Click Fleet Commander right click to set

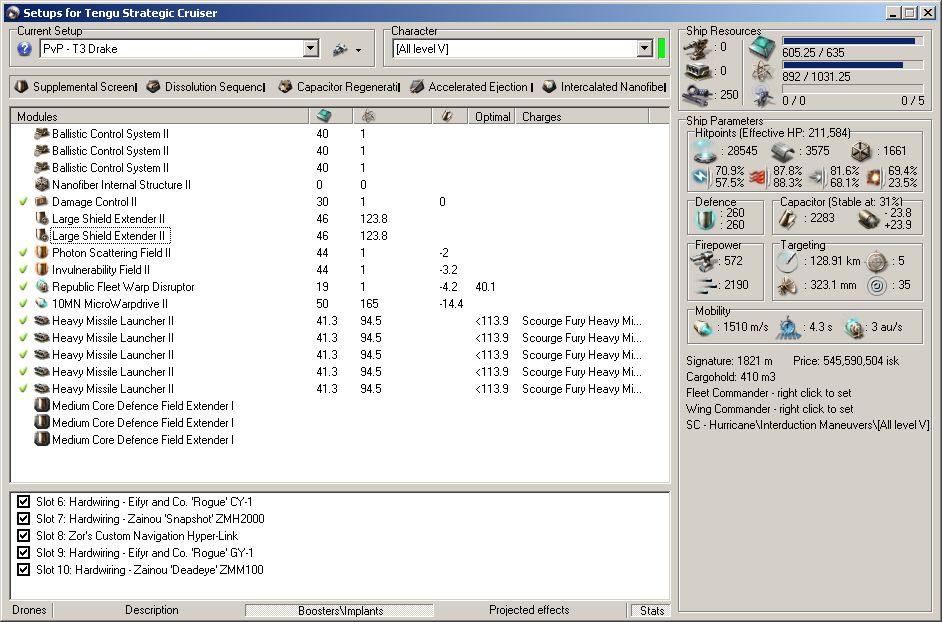pyautogui.click(x=769, y=393)
